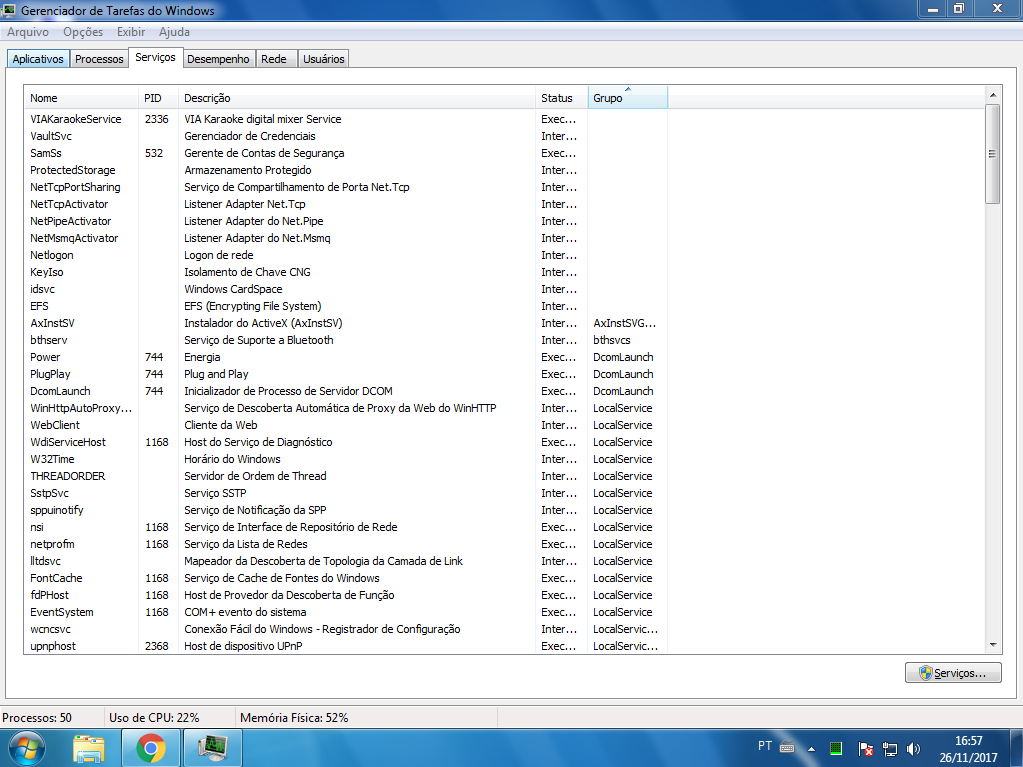Select the Power service row
This screenshot has width=1023, height=767.
pyautogui.click(x=346, y=356)
